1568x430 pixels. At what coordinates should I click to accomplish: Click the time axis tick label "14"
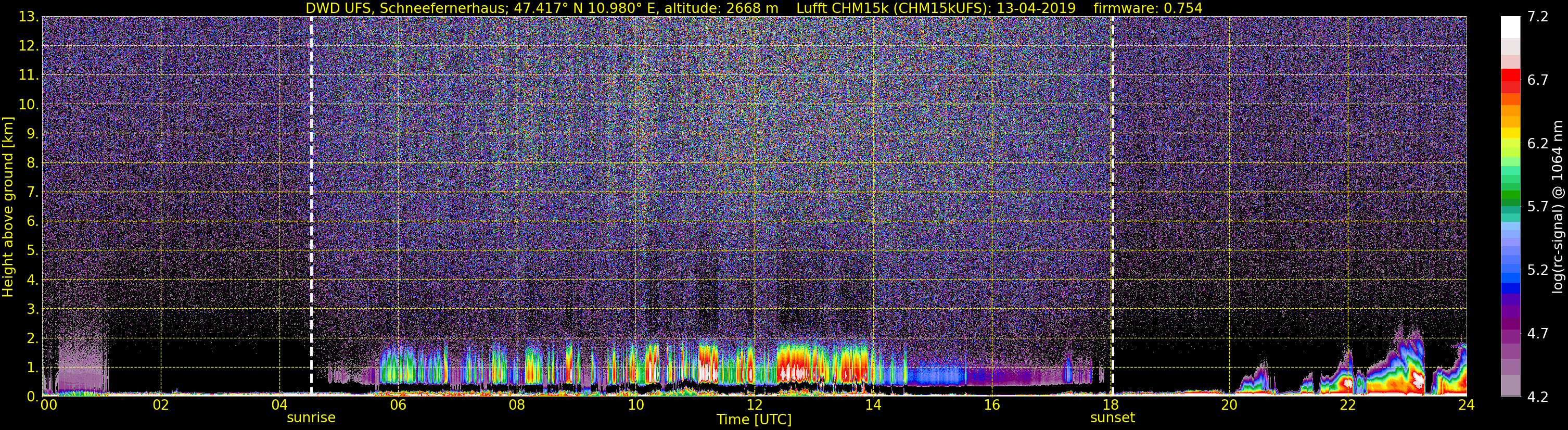873,405
